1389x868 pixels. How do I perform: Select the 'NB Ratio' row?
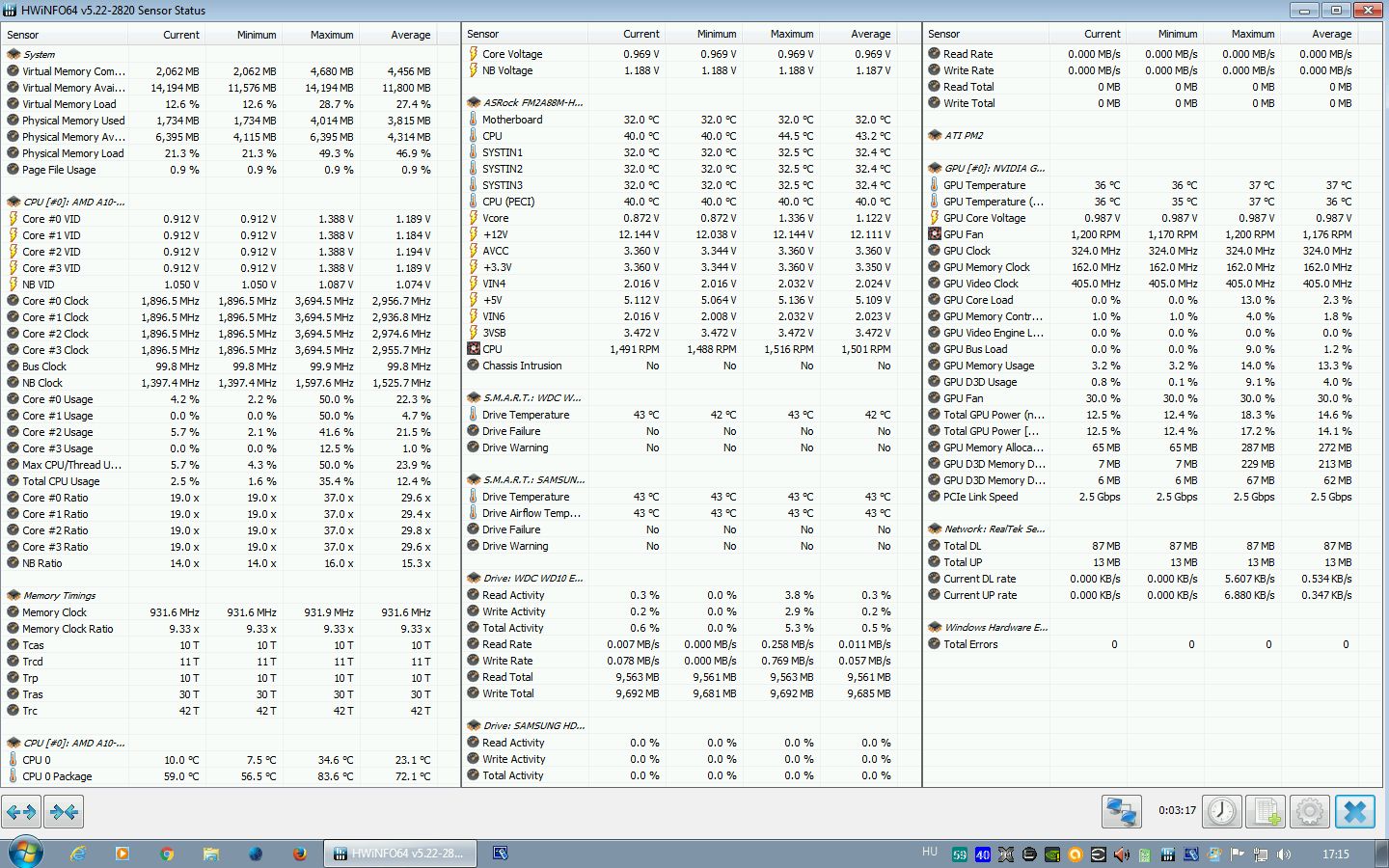point(231,563)
